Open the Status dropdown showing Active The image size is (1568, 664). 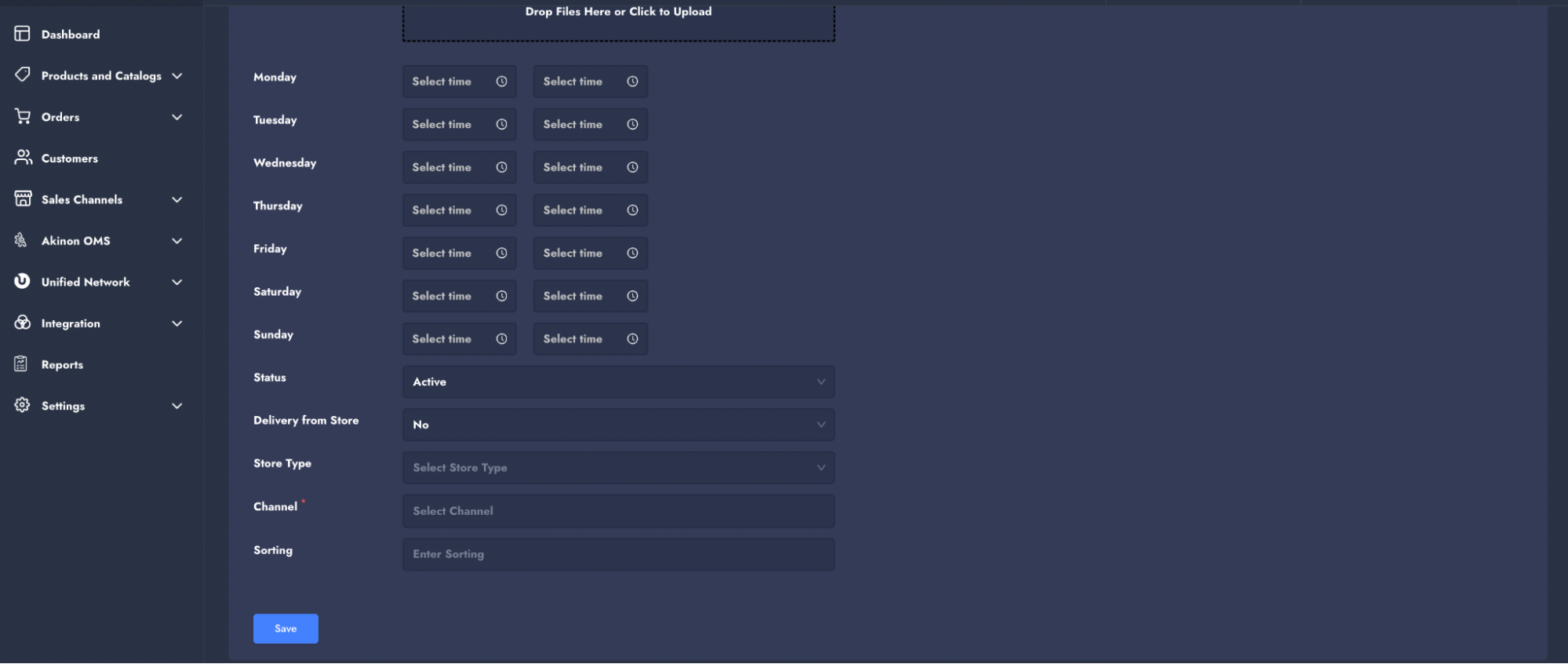pos(618,382)
